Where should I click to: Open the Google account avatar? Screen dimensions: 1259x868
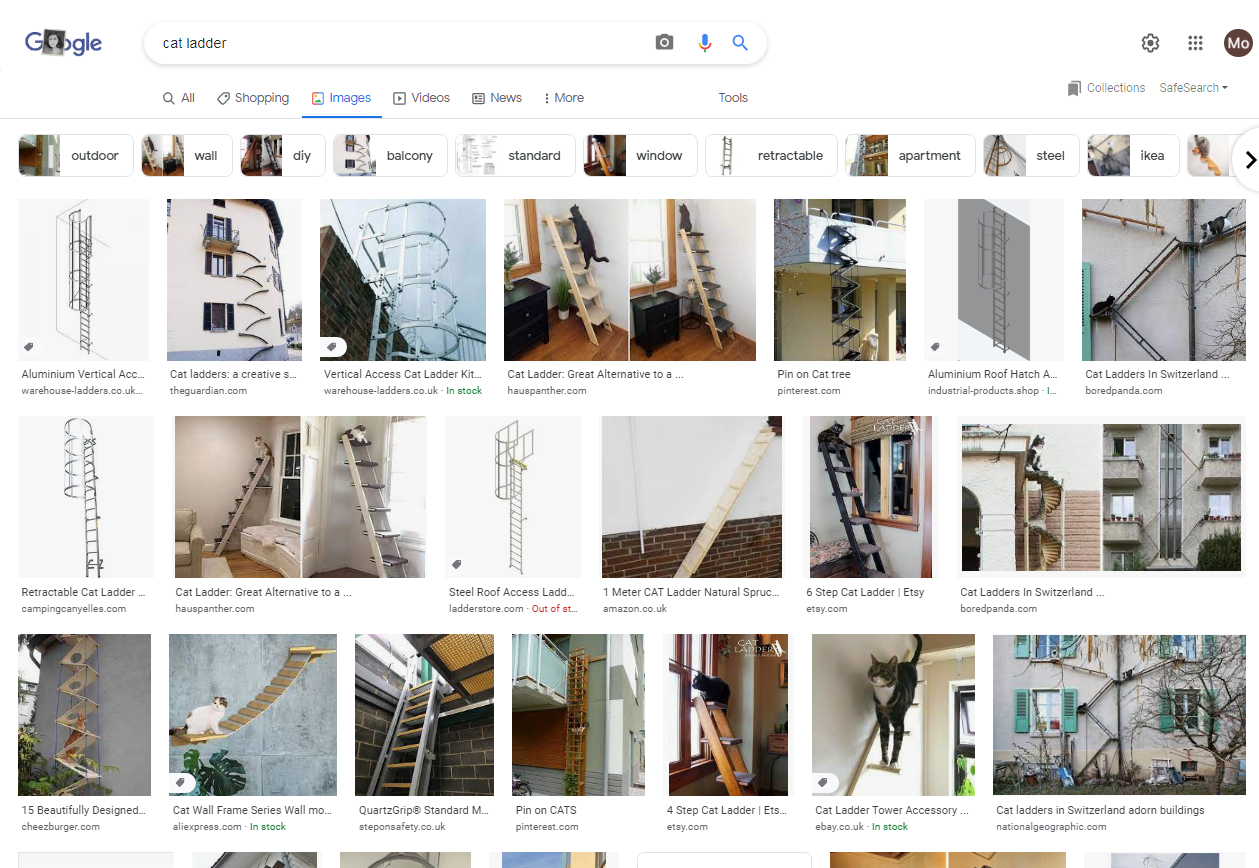(x=1237, y=43)
